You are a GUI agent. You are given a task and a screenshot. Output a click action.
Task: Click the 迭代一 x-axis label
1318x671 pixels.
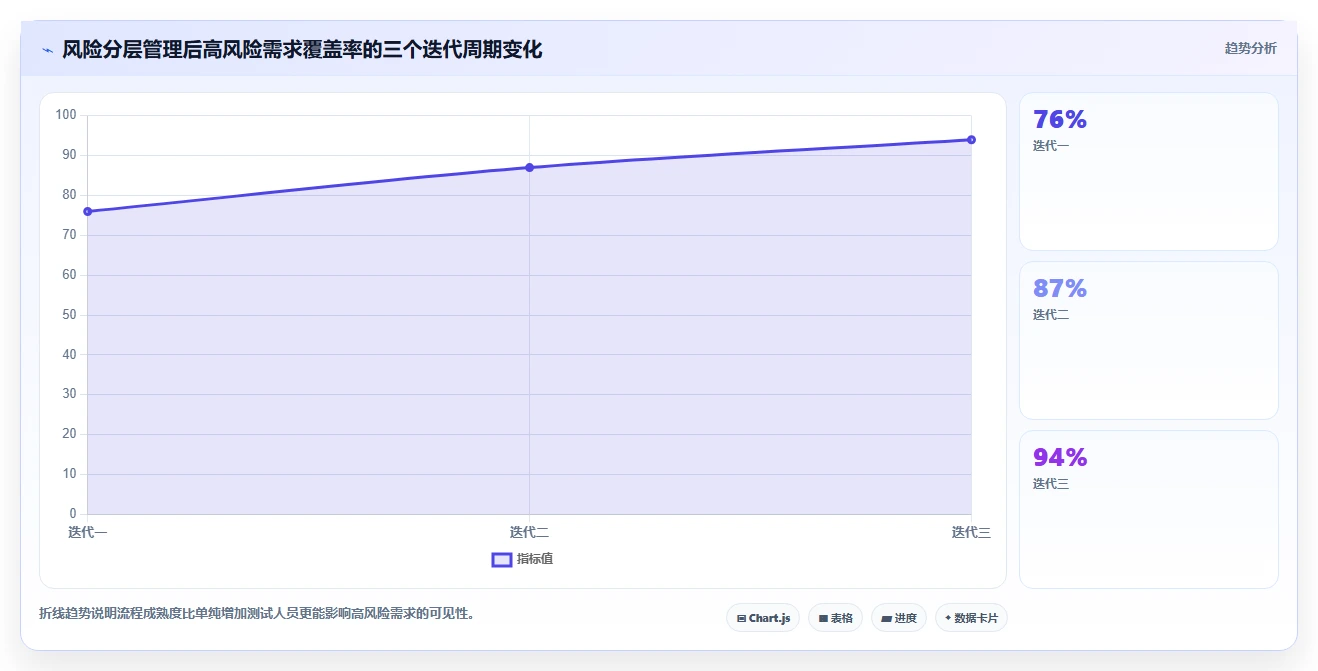[x=88, y=533]
